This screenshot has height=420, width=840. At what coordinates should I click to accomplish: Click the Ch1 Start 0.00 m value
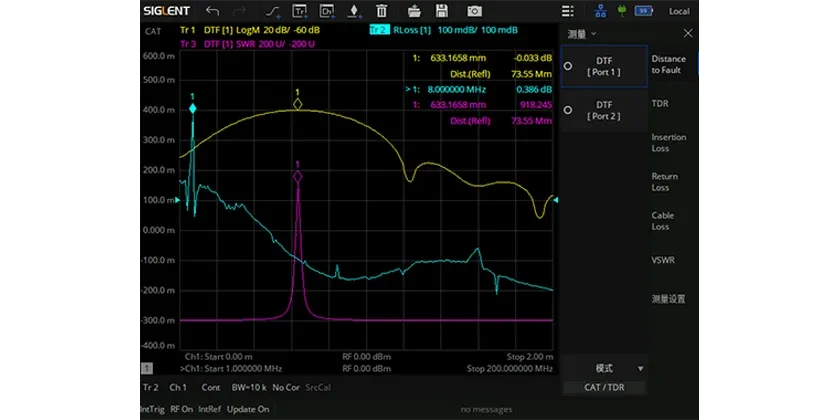tap(219, 356)
